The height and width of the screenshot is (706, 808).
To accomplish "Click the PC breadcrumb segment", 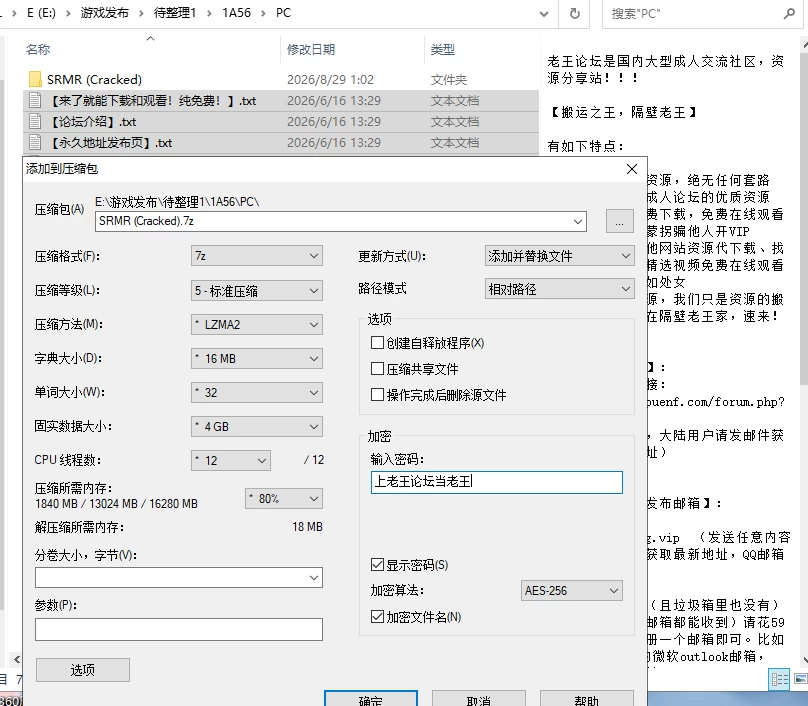I will (283, 13).
